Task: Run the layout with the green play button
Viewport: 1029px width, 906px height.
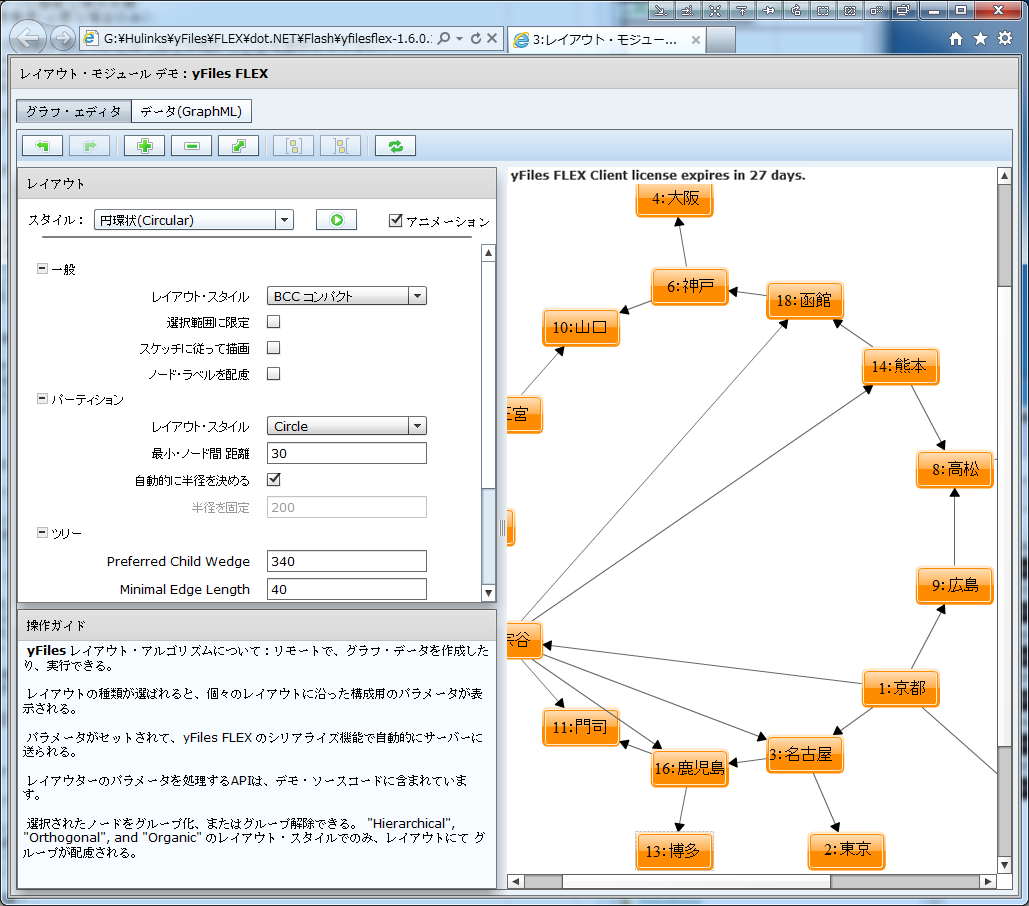Action: (336, 220)
